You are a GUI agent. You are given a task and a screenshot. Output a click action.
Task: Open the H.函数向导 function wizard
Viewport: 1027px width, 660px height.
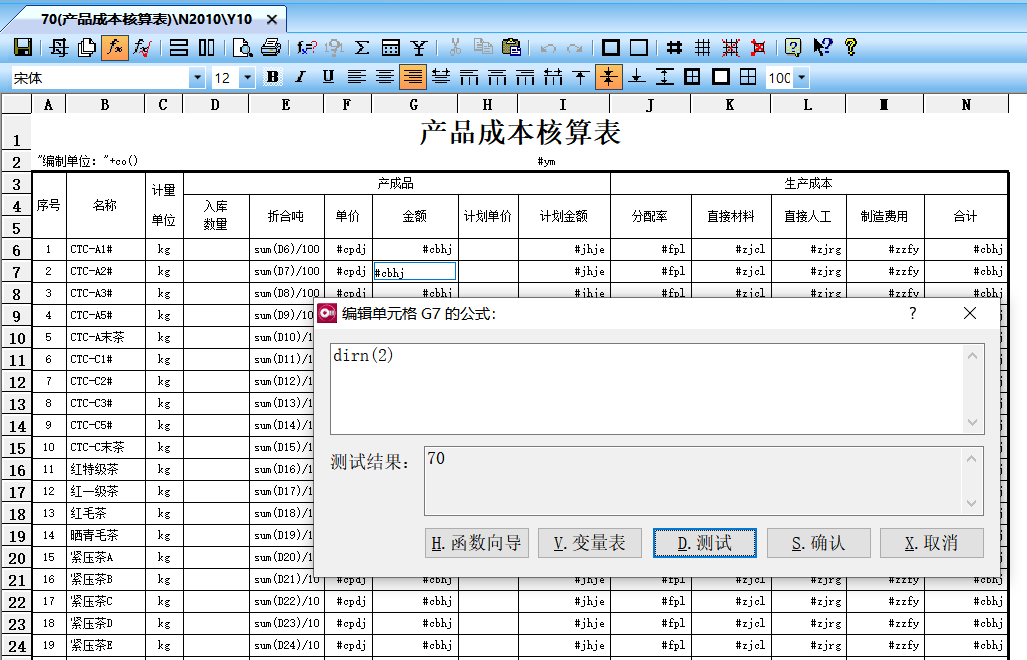point(476,543)
